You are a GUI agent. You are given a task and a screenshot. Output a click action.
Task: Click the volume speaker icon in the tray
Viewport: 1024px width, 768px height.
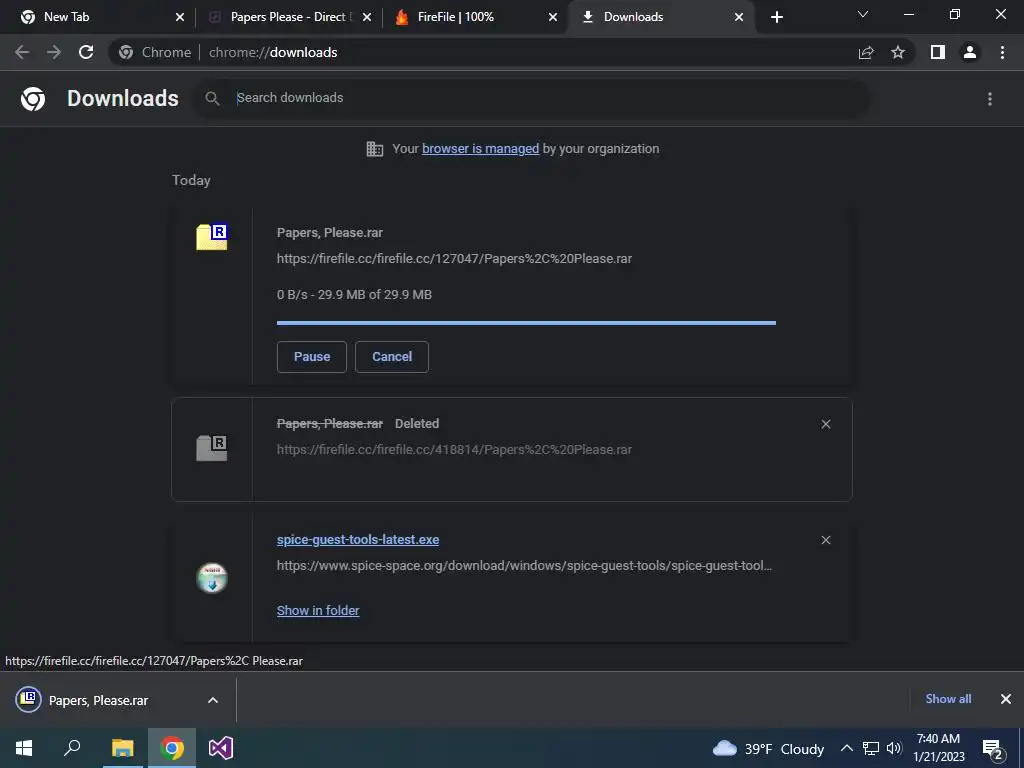tap(894, 748)
